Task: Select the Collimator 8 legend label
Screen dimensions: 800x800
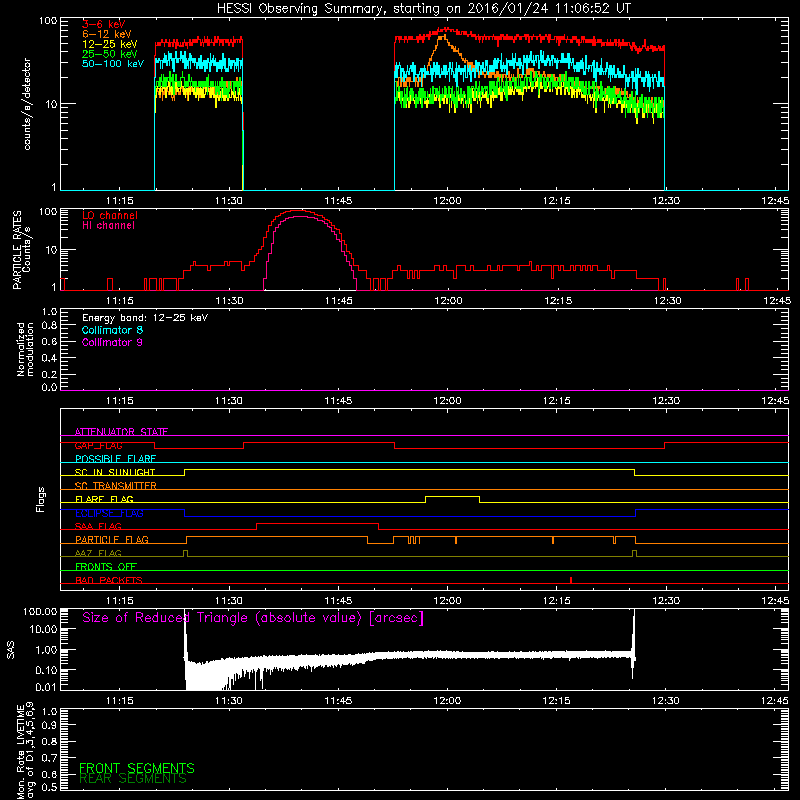Action: [x=112, y=330]
